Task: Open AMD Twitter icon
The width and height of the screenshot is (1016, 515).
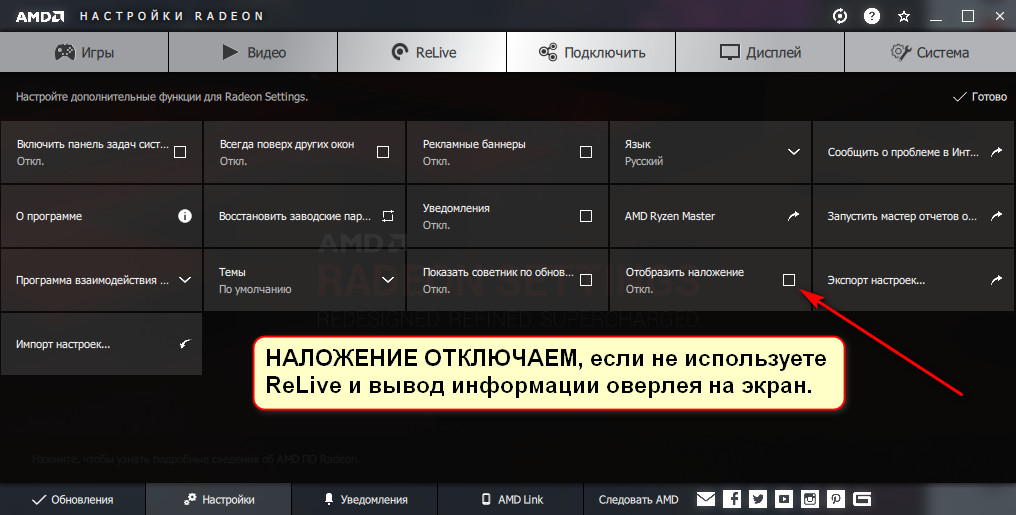Action: pos(758,499)
